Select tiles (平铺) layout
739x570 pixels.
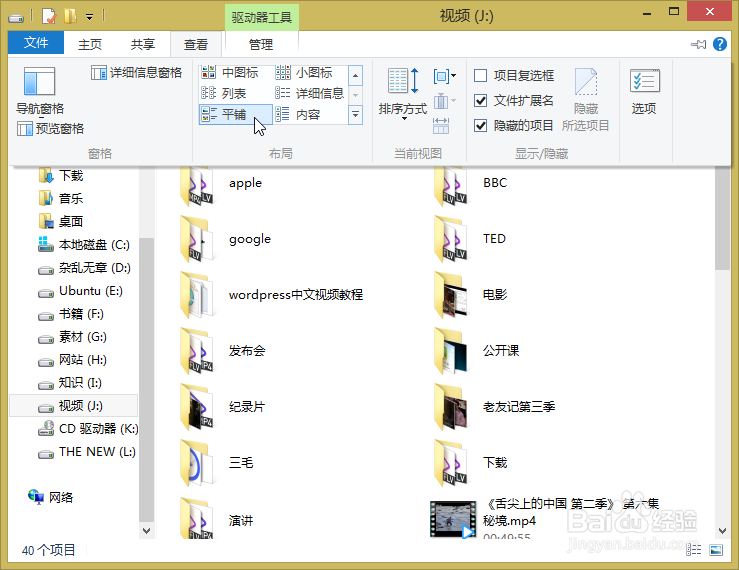click(x=236, y=115)
